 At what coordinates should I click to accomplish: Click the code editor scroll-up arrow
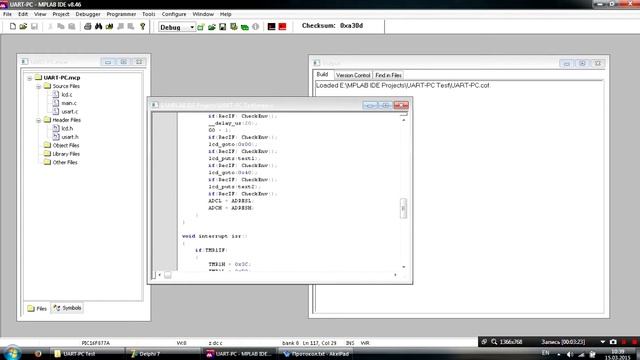pos(404,120)
